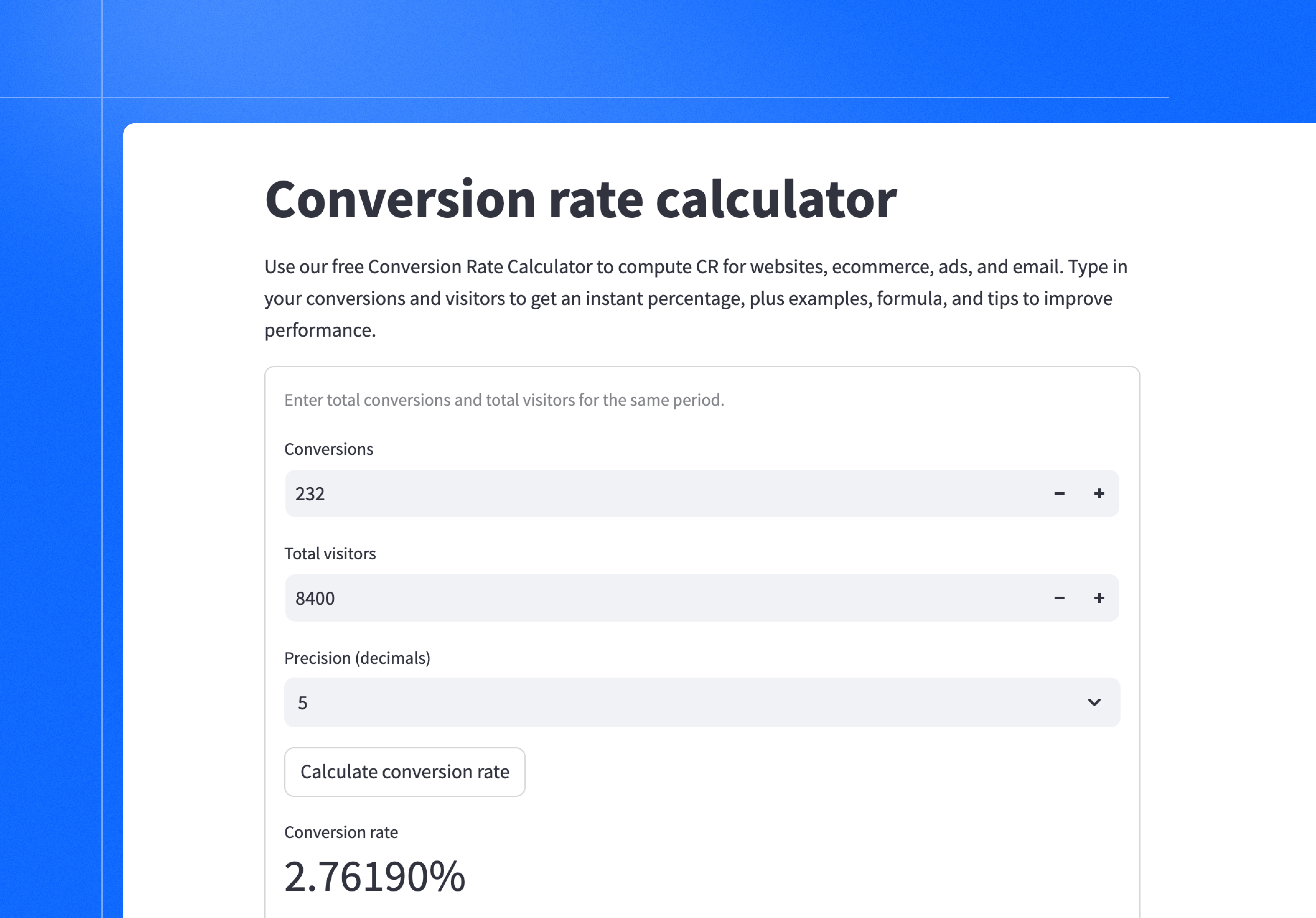1316x918 pixels.
Task: Click the blue banner above the card
Action: click(x=630, y=52)
